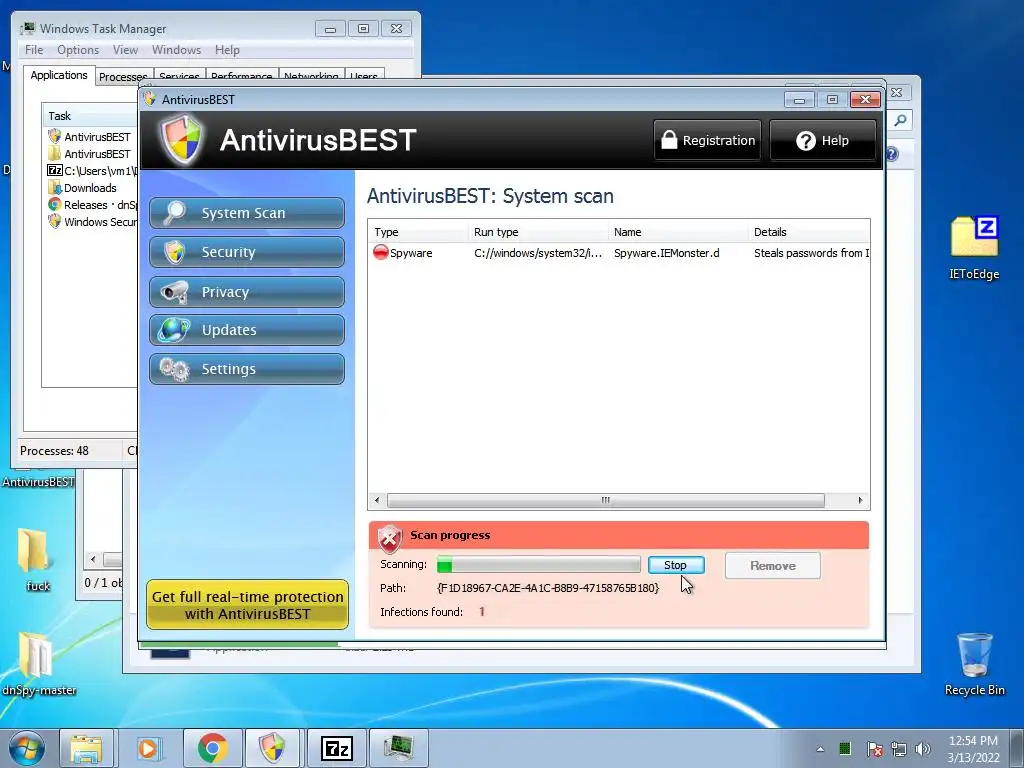Select the Recycle Bin desktop icon

(974, 664)
